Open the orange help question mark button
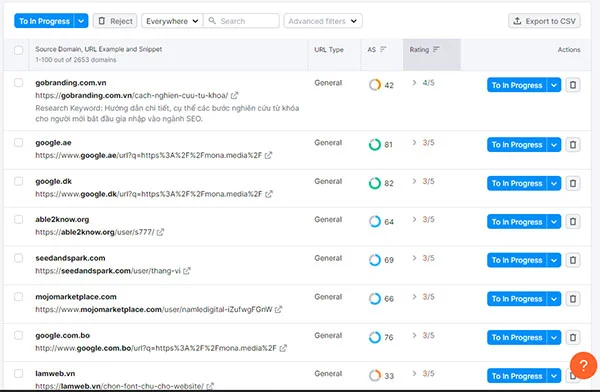The image size is (600, 392). pyautogui.click(x=583, y=365)
